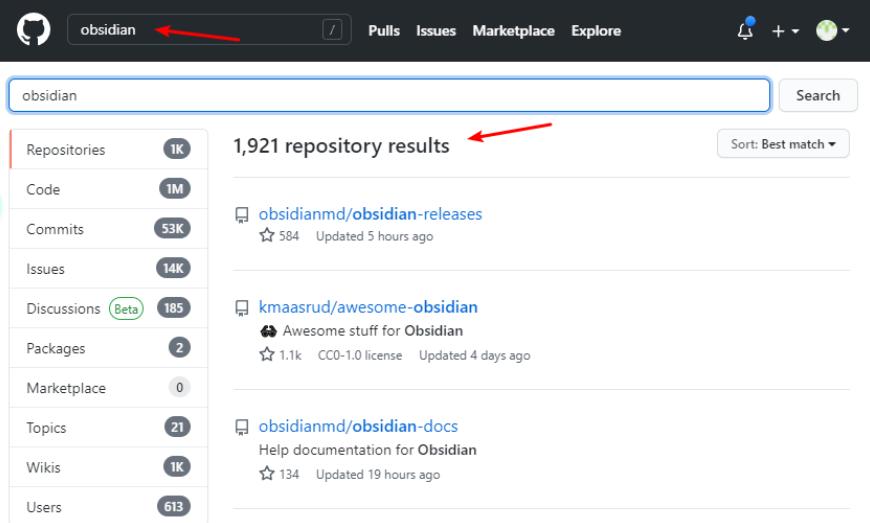This screenshot has height=523, width=870.
Task: Focus the main obsidian search field
Action: tap(389, 95)
